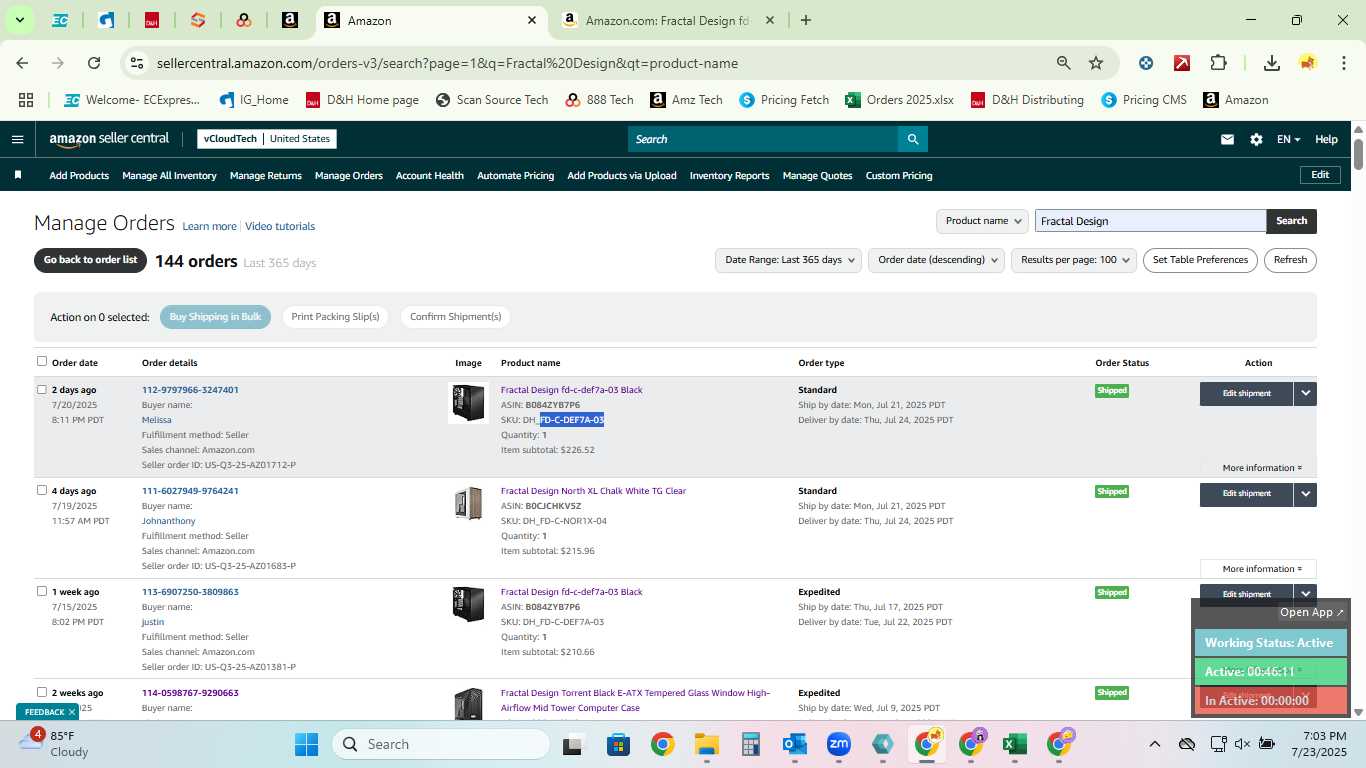Open the EN language dropdown
Image resolution: width=1366 pixels, height=768 pixels.
(1288, 140)
